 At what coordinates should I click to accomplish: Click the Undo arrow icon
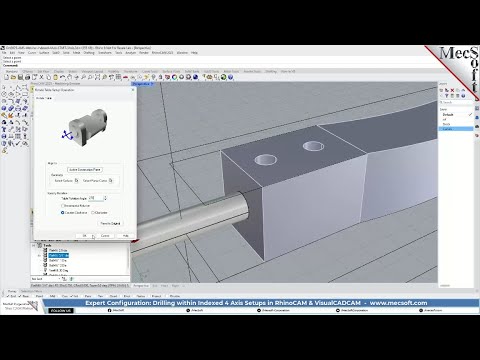point(62,77)
